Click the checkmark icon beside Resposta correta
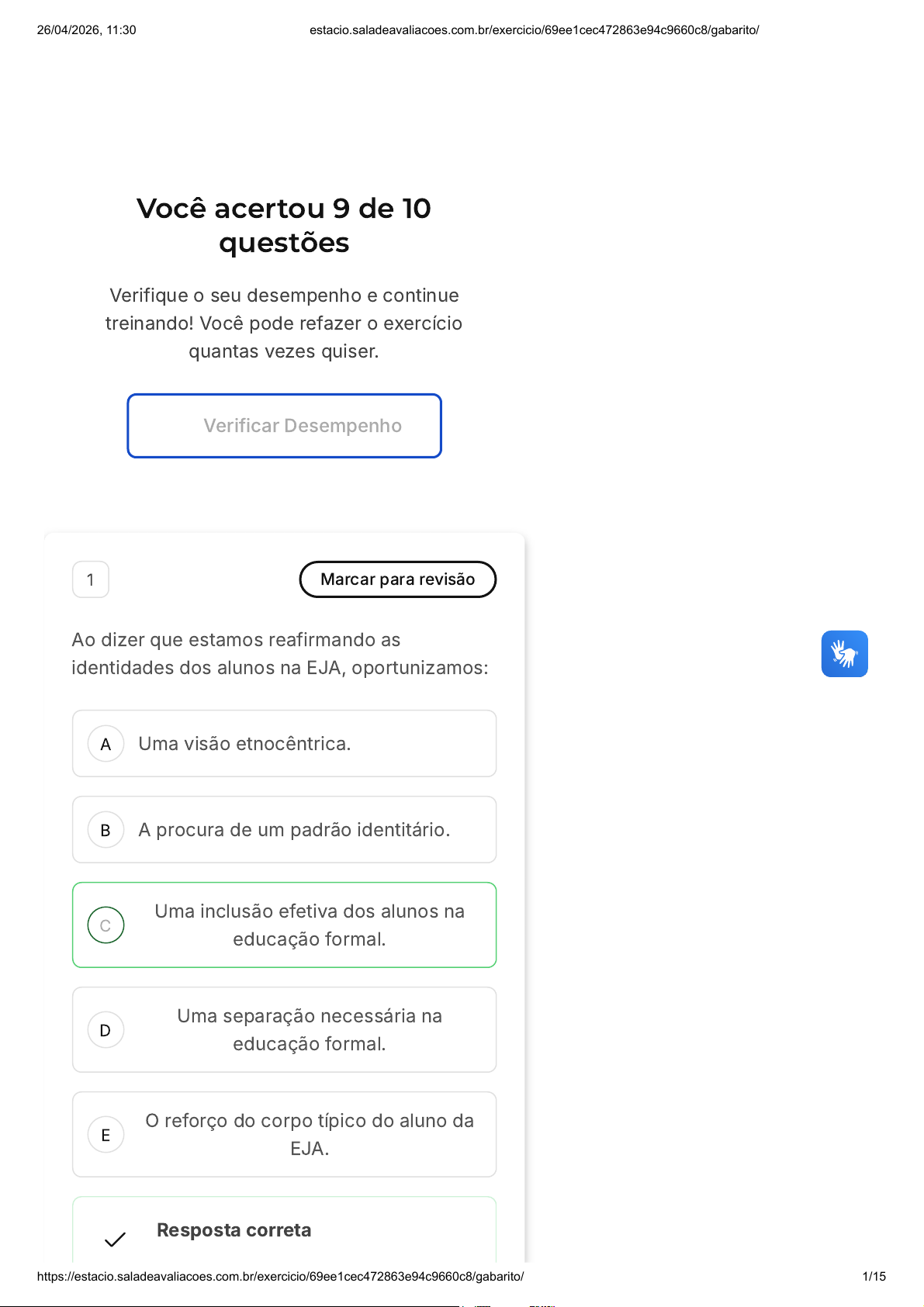The height and width of the screenshot is (1307, 924). [115, 1239]
